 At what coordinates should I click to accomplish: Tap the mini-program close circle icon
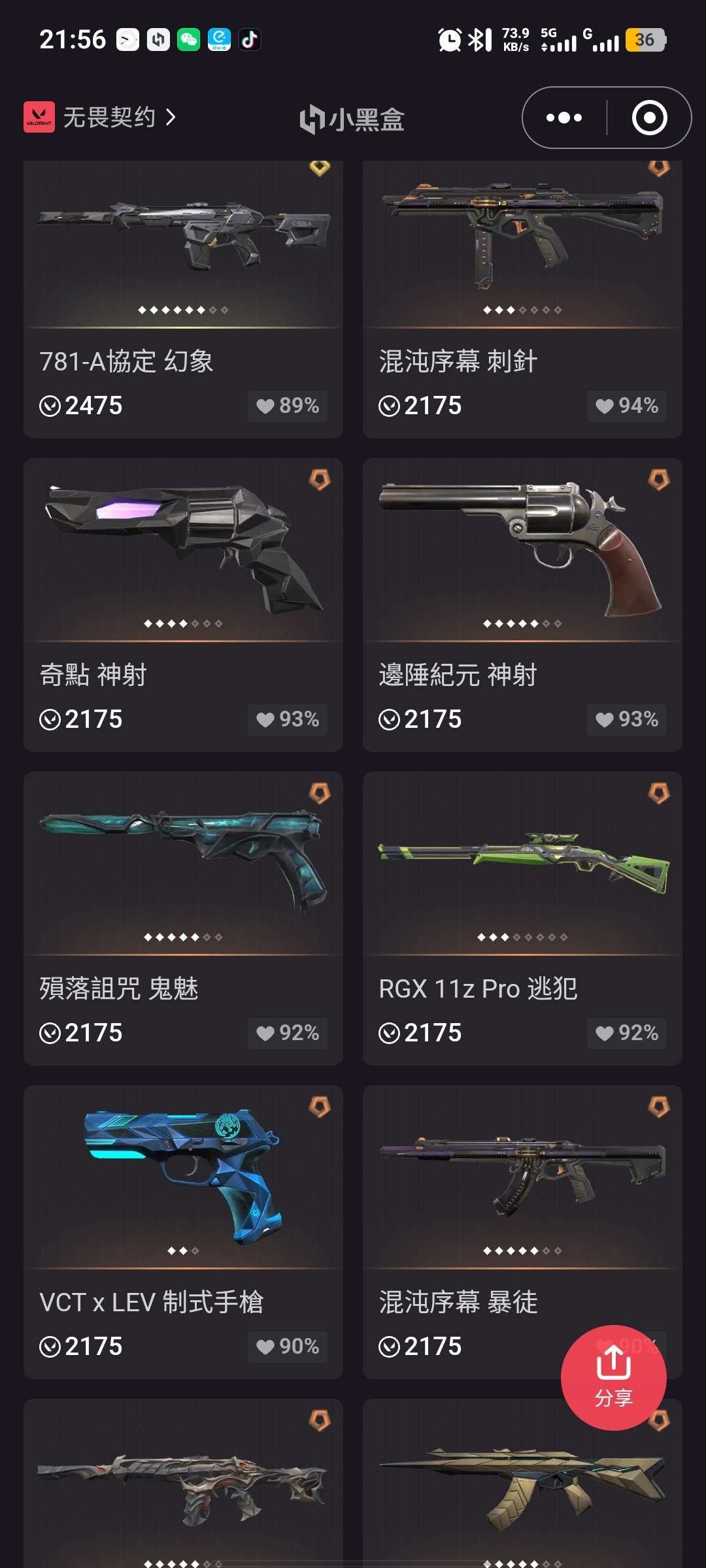tap(649, 118)
